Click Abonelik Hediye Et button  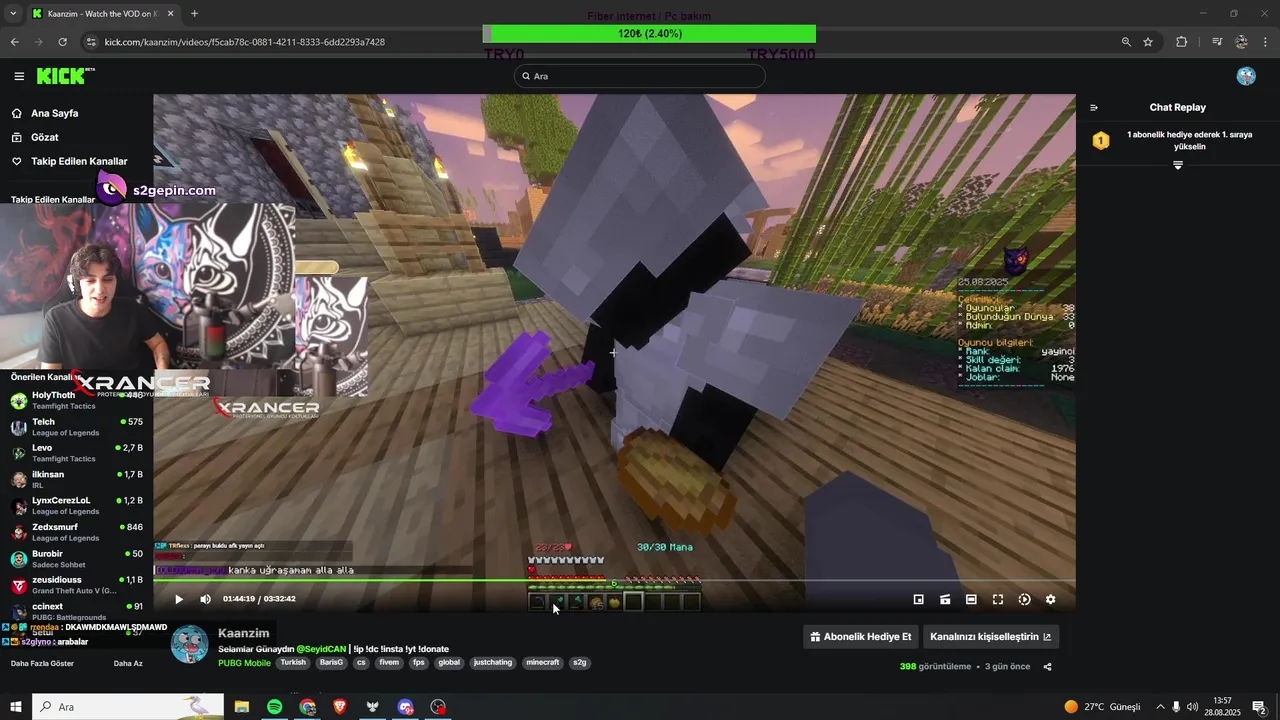(861, 636)
